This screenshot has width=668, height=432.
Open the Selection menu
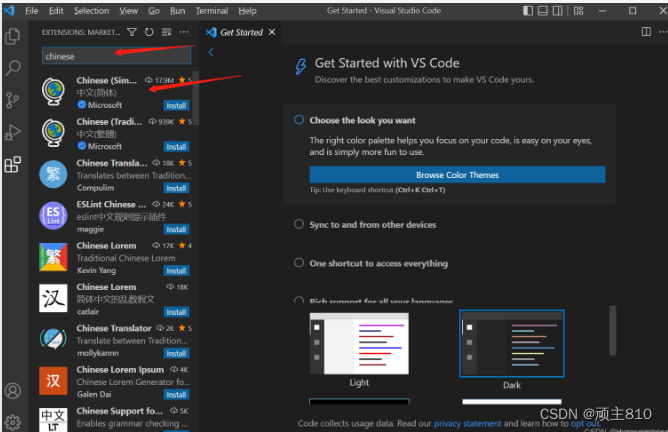(x=92, y=11)
